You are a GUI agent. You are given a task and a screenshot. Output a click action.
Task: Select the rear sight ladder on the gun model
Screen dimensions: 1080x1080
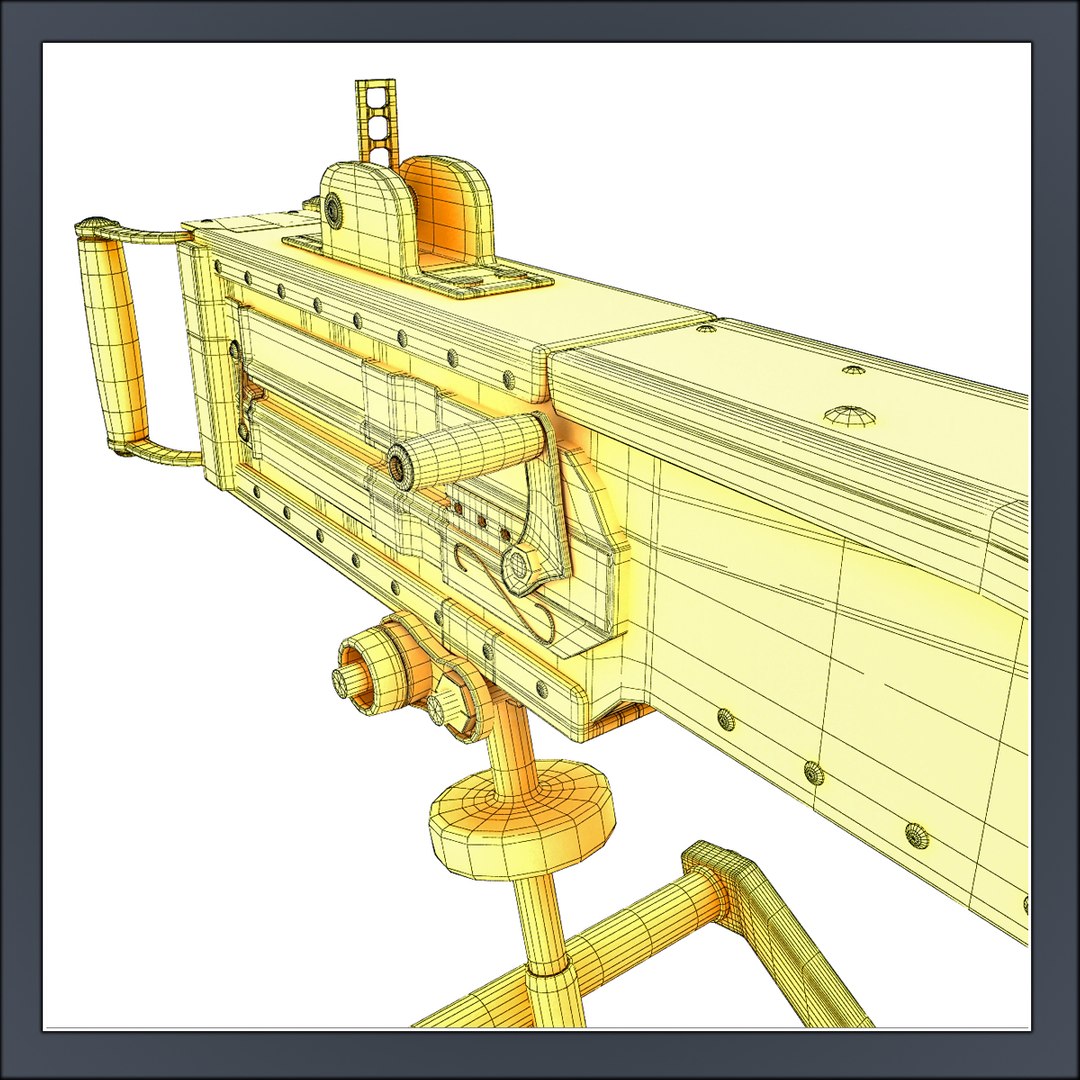375,122
